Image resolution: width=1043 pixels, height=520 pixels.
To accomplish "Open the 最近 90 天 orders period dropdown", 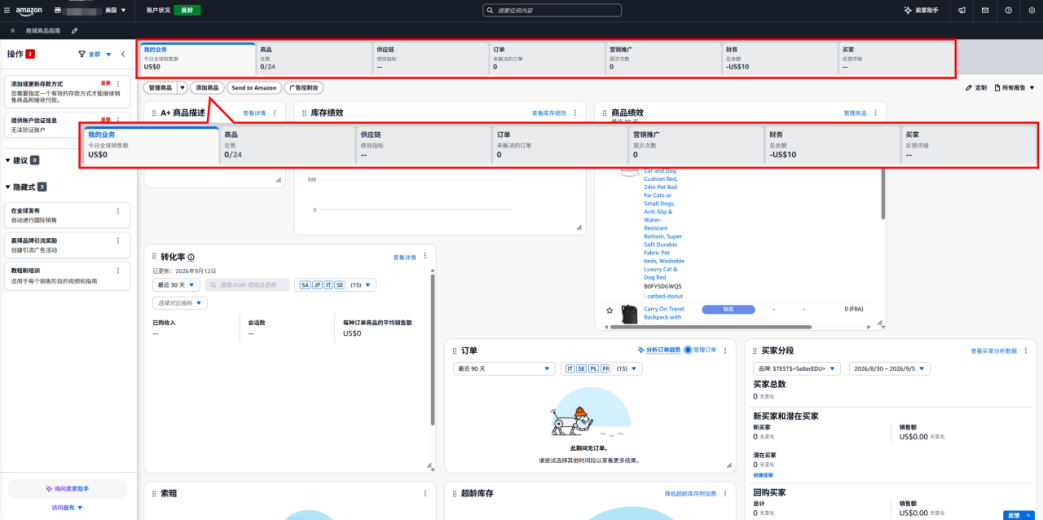I will (x=504, y=368).
